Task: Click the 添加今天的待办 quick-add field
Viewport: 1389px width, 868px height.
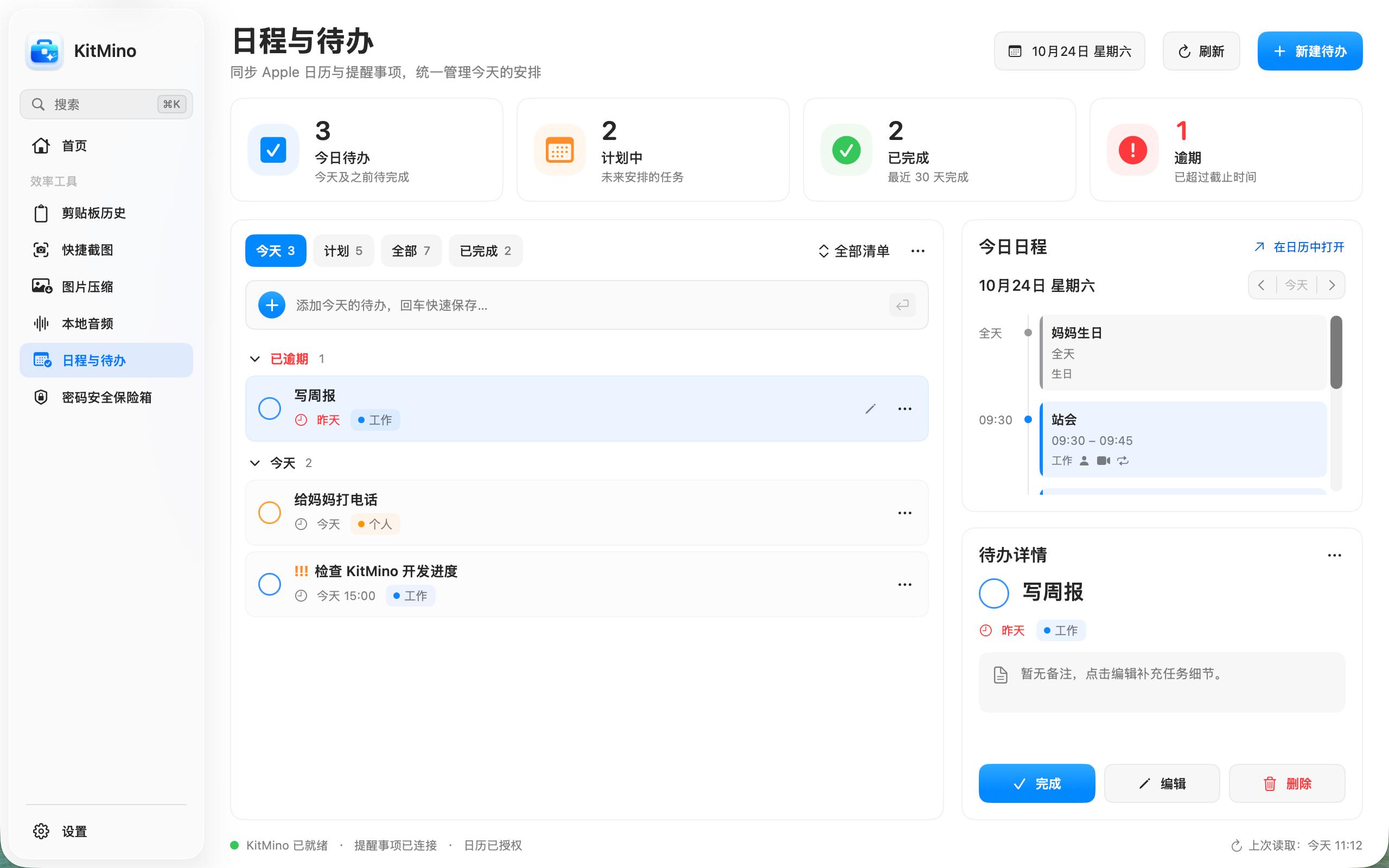Action: click(587, 305)
